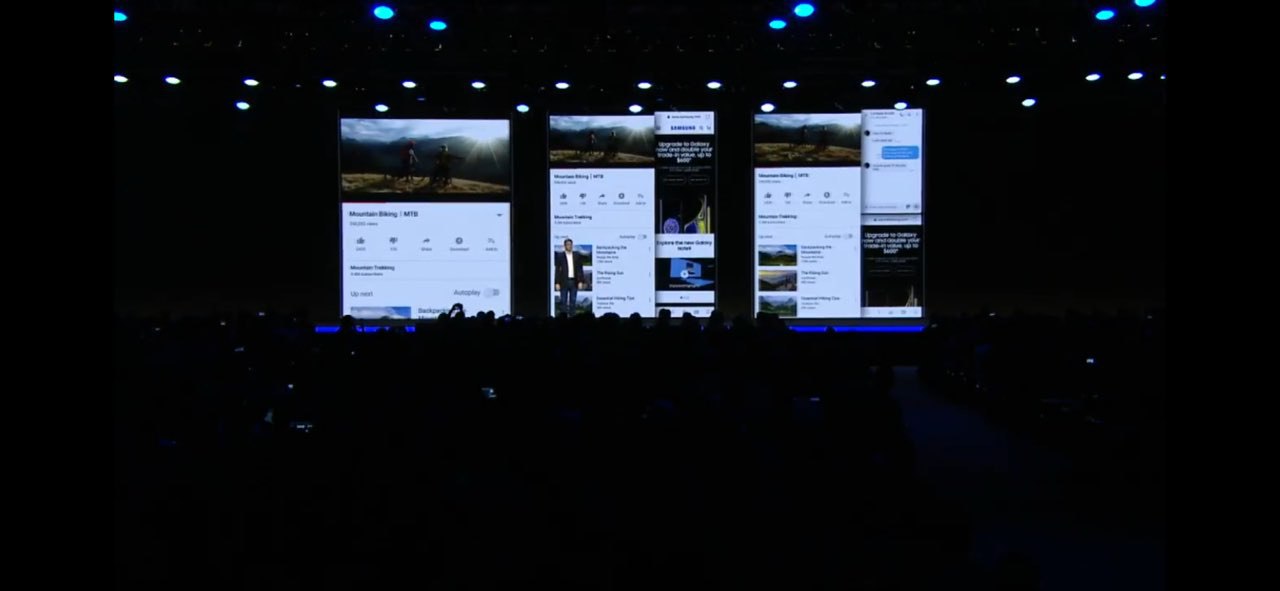Open Mountain Trekking channel on left screen

pos(372,270)
